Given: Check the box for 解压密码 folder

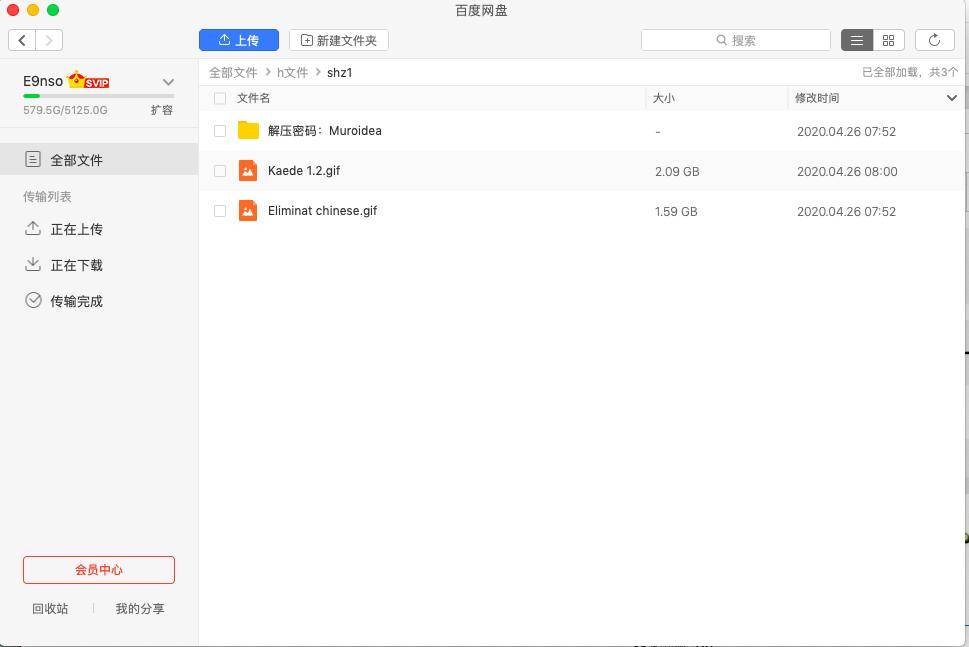Looking at the screenshot, I should (219, 131).
